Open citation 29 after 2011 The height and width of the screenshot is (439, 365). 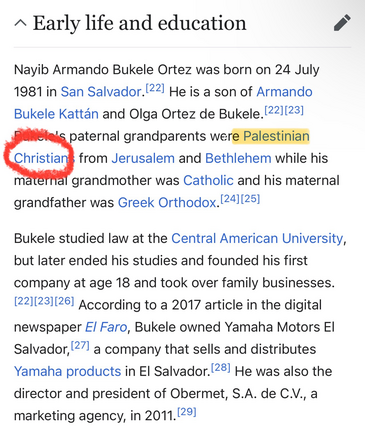coord(187,412)
